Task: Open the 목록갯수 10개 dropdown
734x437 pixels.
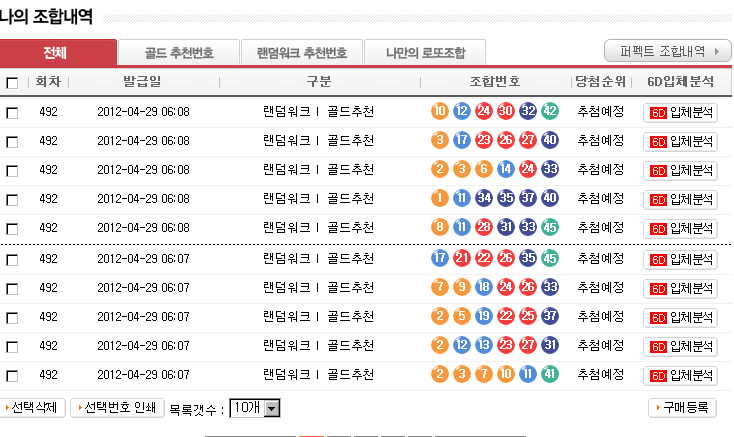Action: [x=255, y=408]
